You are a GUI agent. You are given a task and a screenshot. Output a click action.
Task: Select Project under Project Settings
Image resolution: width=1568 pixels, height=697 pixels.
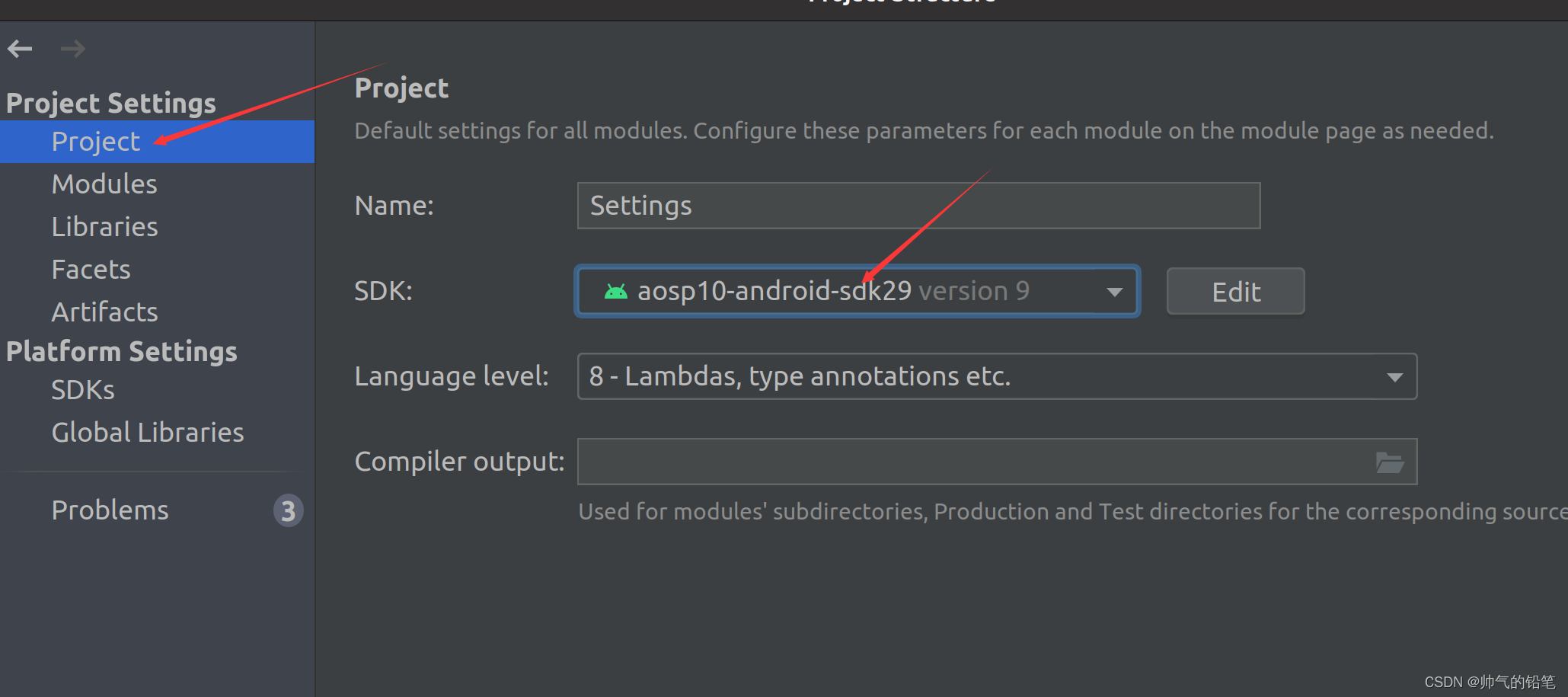click(94, 141)
